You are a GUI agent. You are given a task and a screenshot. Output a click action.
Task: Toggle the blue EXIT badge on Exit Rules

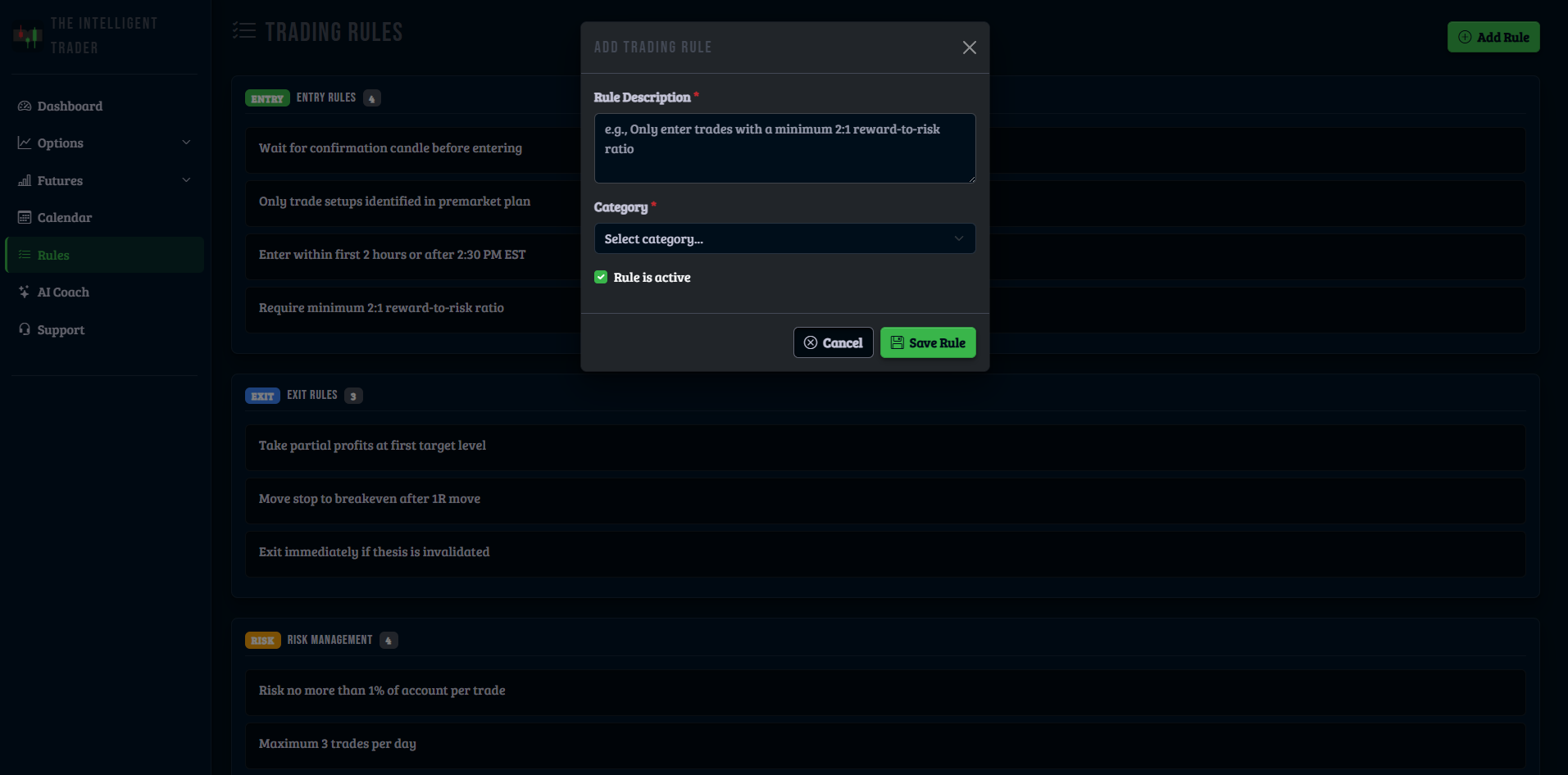(x=262, y=395)
